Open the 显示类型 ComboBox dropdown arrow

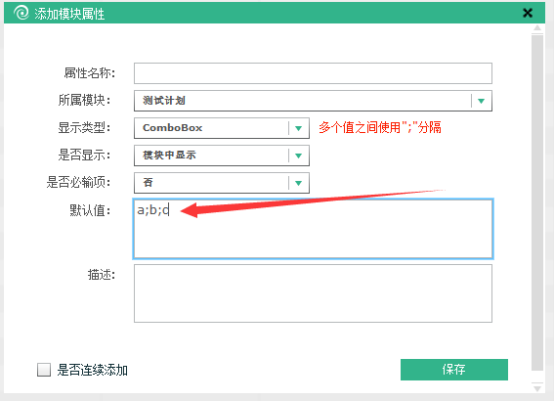point(299,128)
